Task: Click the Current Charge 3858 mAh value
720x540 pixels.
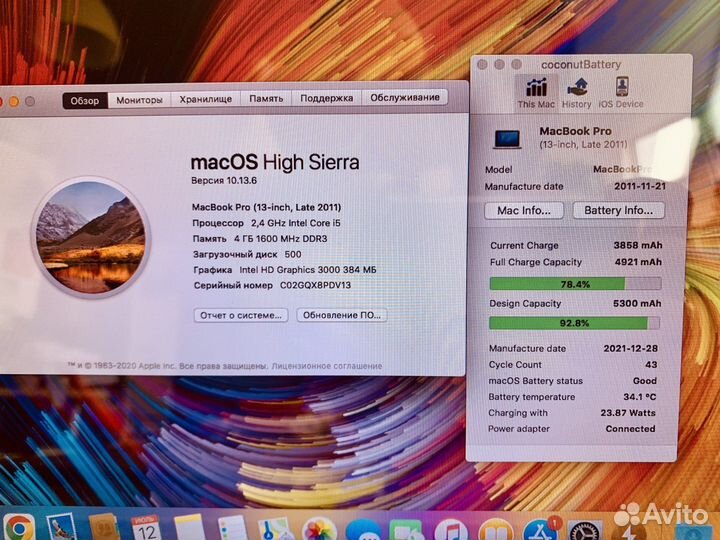Action: [638, 245]
